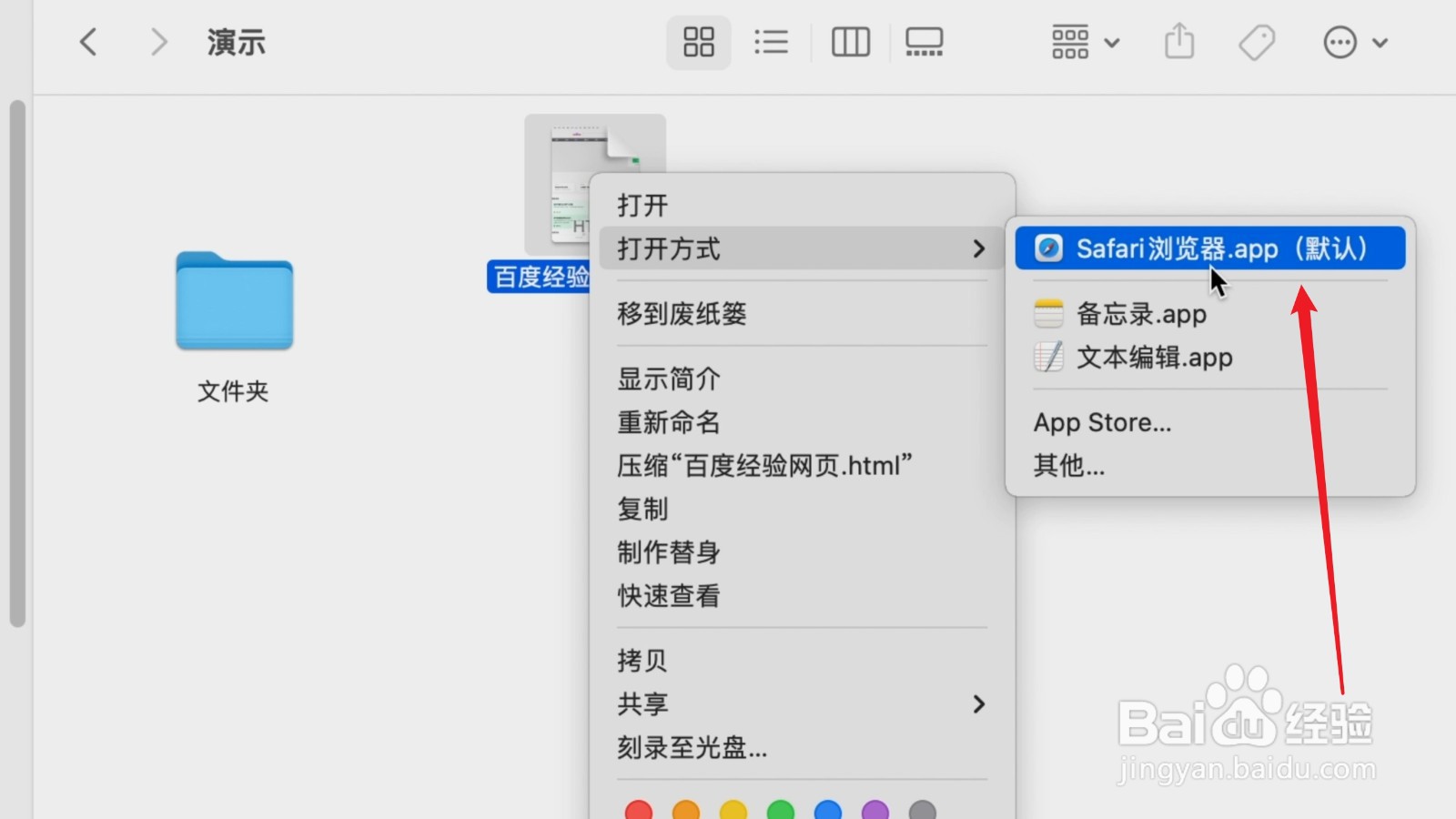Click App Store... in the submenu
This screenshot has height=819, width=1456.
1102,421
